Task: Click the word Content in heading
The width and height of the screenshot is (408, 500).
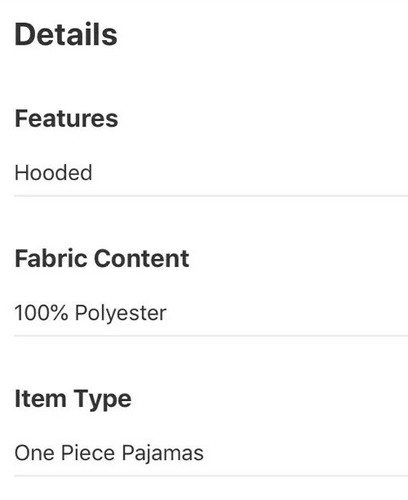Action: [x=142, y=259]
